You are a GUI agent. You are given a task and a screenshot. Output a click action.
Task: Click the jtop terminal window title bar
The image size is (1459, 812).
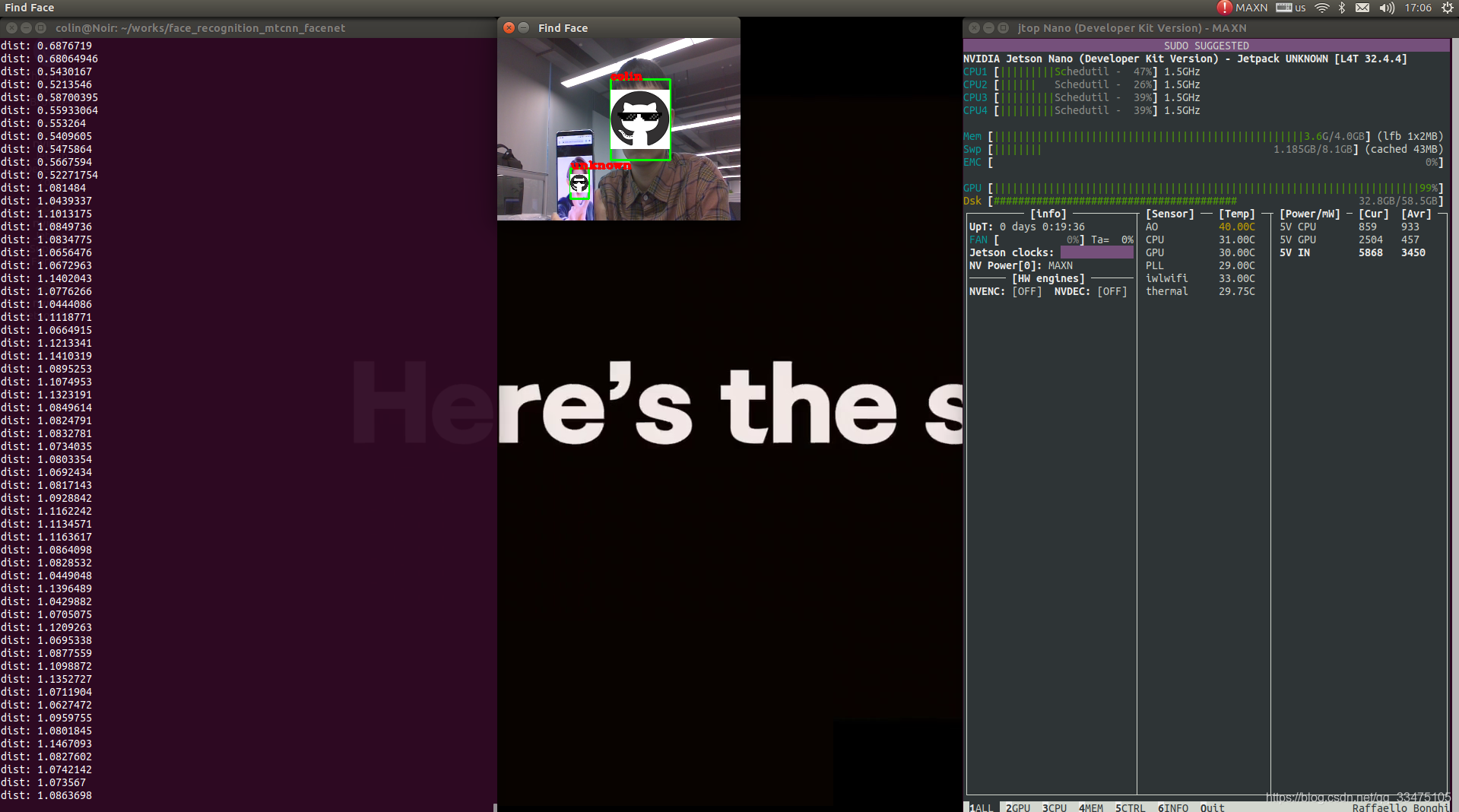(x=1216, y=28)
